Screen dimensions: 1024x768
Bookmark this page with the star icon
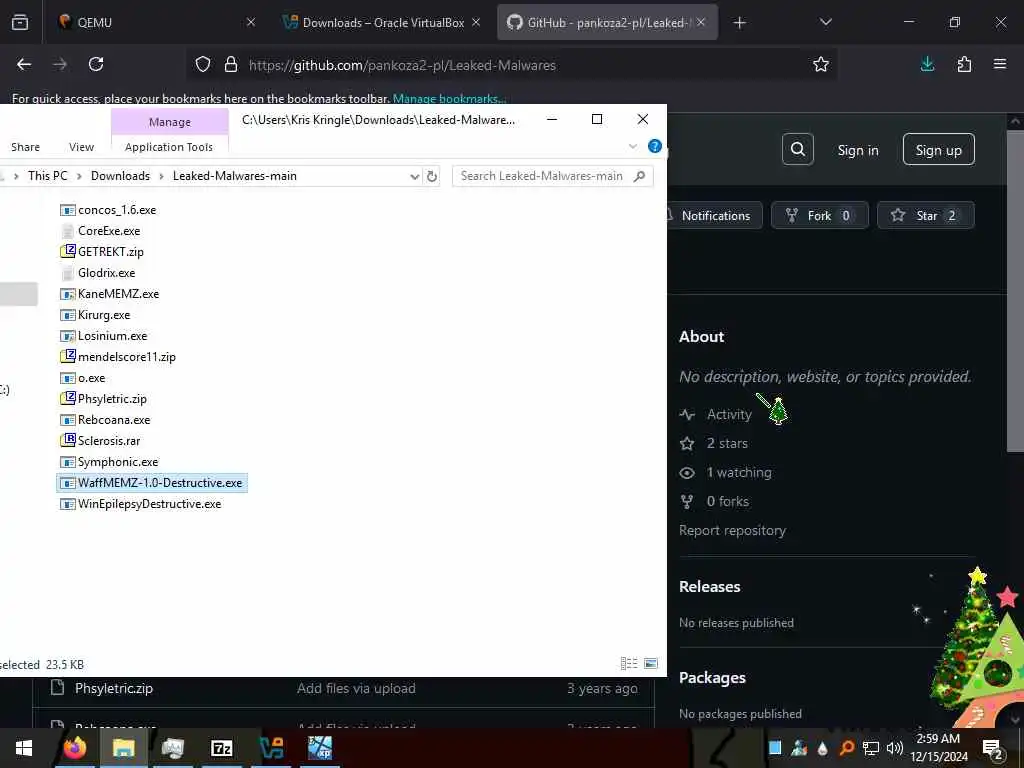[820, 64]
